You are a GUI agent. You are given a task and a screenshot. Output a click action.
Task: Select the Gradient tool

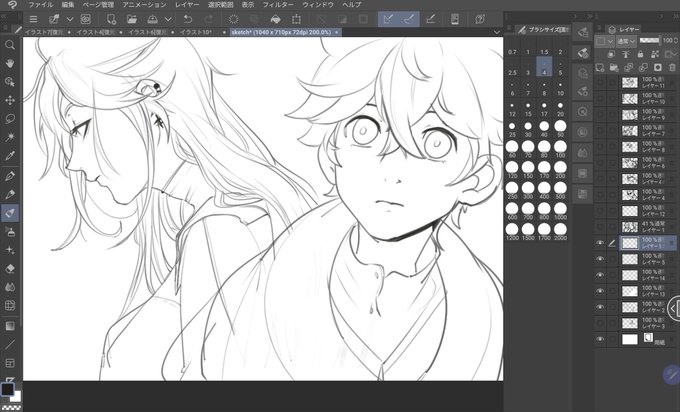[x=10, y=325]
